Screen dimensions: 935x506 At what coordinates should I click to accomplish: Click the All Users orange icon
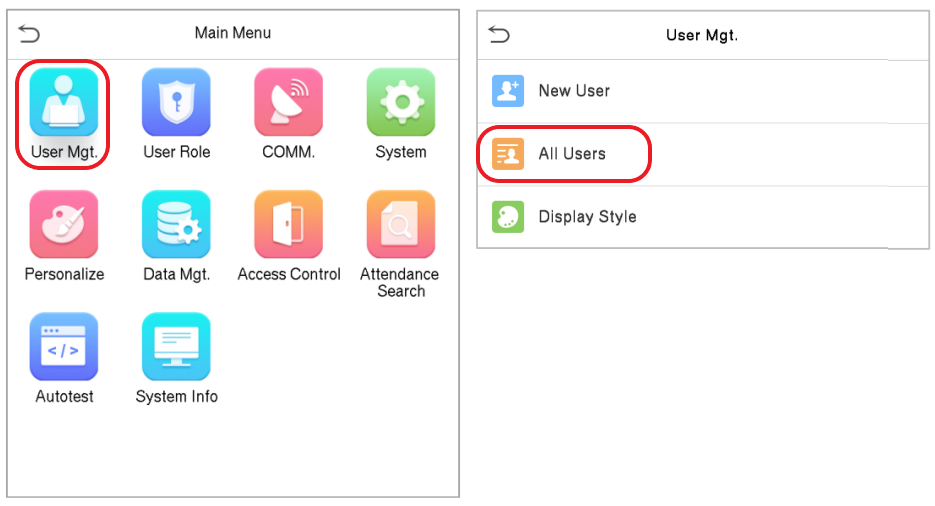(x=508, y=154)
